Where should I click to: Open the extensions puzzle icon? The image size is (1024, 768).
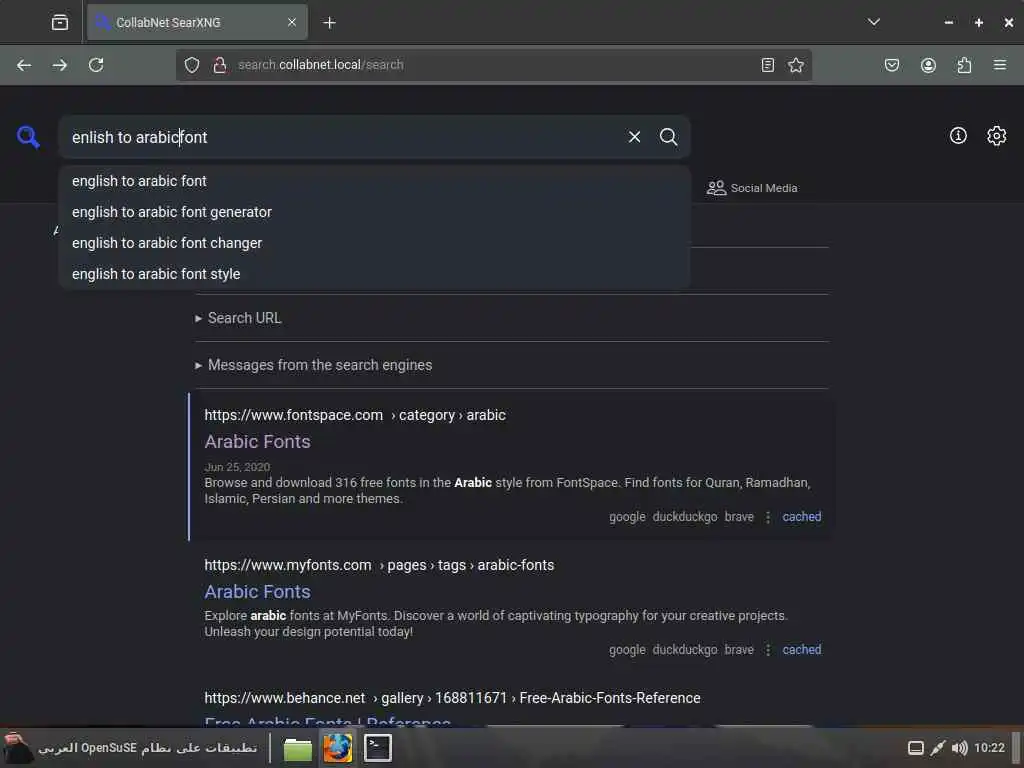964,65
